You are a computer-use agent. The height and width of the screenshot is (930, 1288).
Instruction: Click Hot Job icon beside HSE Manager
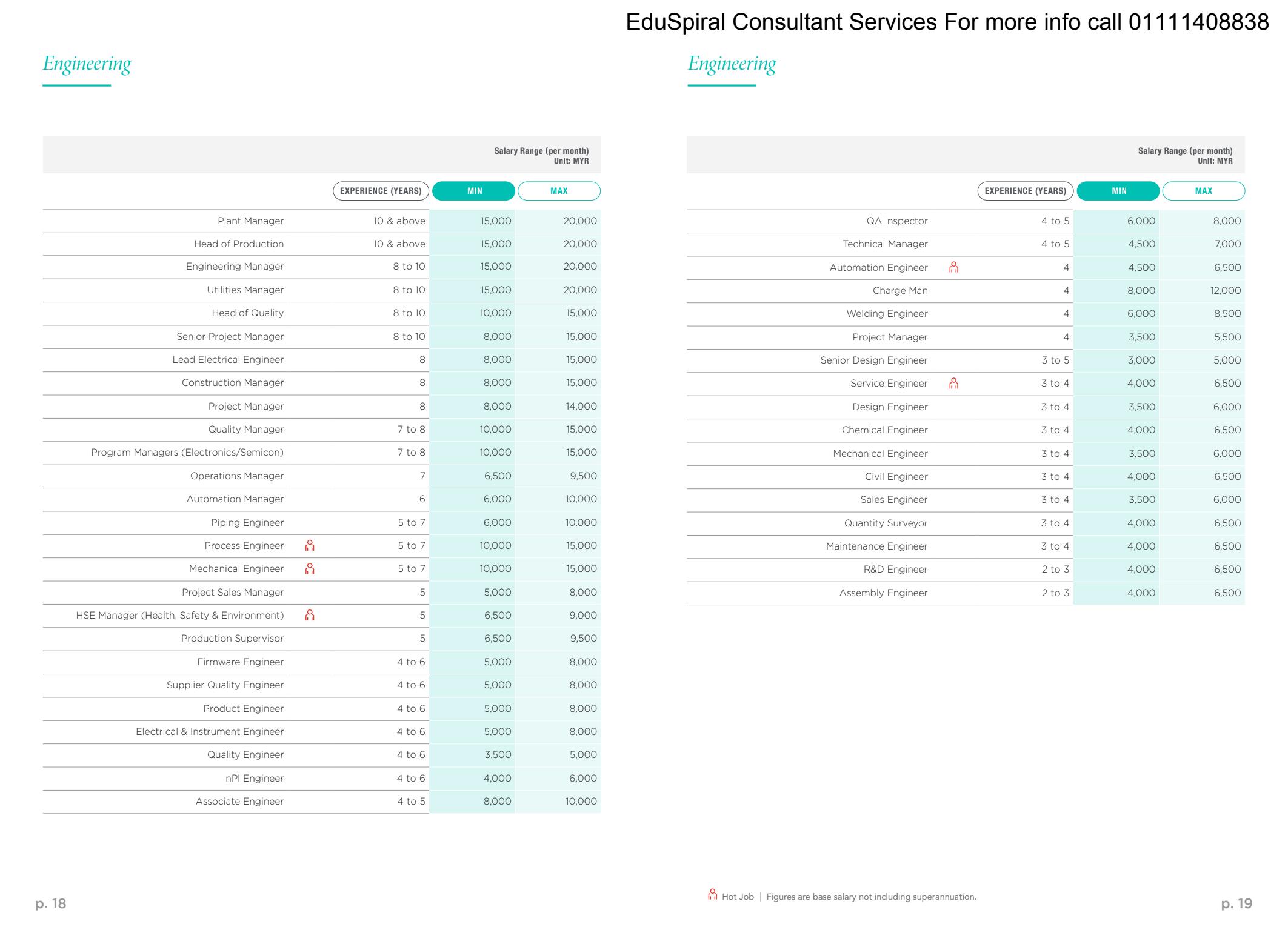310,616
